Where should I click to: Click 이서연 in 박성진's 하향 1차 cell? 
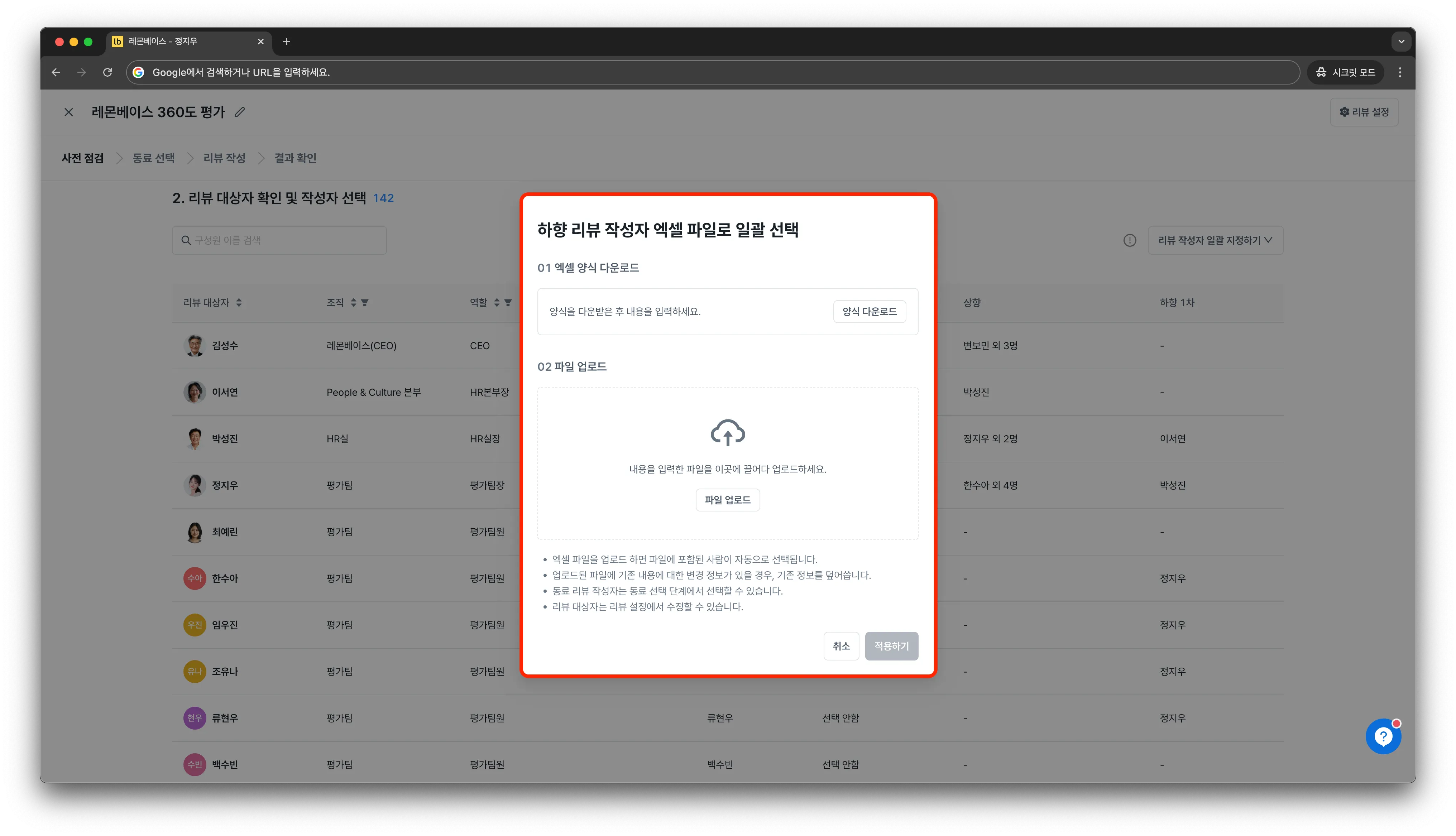[x=1172, y=439]
